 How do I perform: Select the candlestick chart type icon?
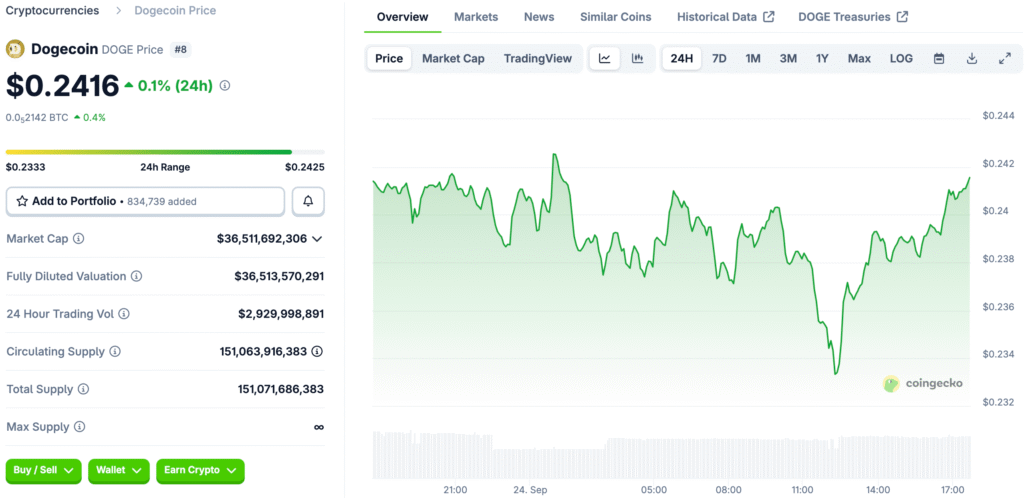coord(638,59)
